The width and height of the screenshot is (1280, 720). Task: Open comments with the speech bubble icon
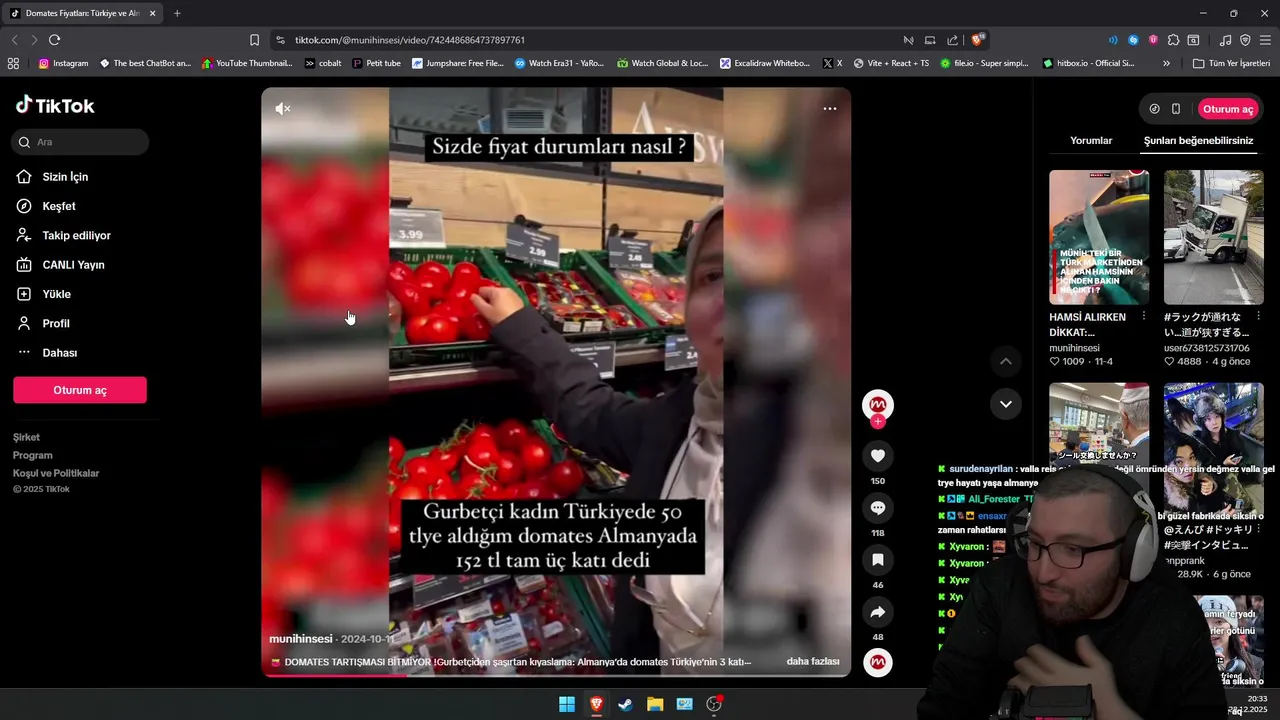[878, 508]
